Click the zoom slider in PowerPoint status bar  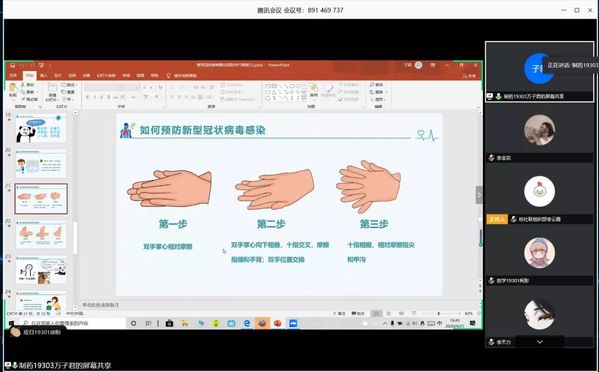click(440, 313)
